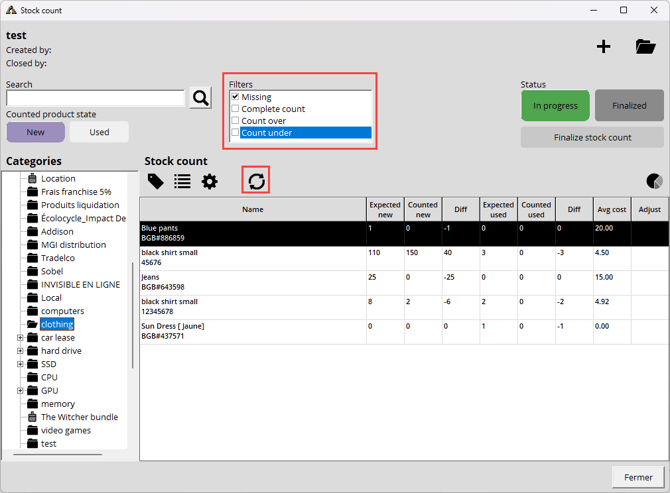Click inside the Search text field
Image resolution: width=670 pixels, height=493 pixels.
point(95,98)
